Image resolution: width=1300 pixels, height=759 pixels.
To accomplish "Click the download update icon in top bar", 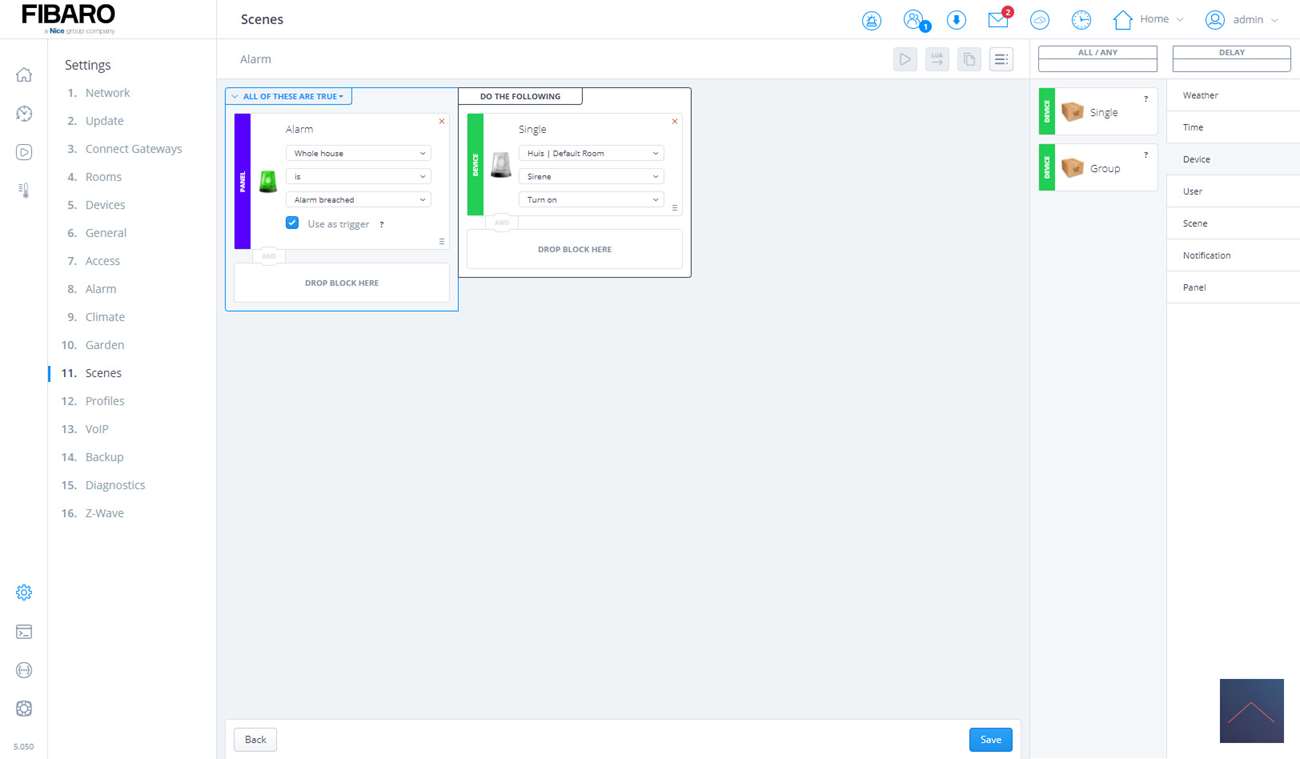I will [x=956, y=20].
